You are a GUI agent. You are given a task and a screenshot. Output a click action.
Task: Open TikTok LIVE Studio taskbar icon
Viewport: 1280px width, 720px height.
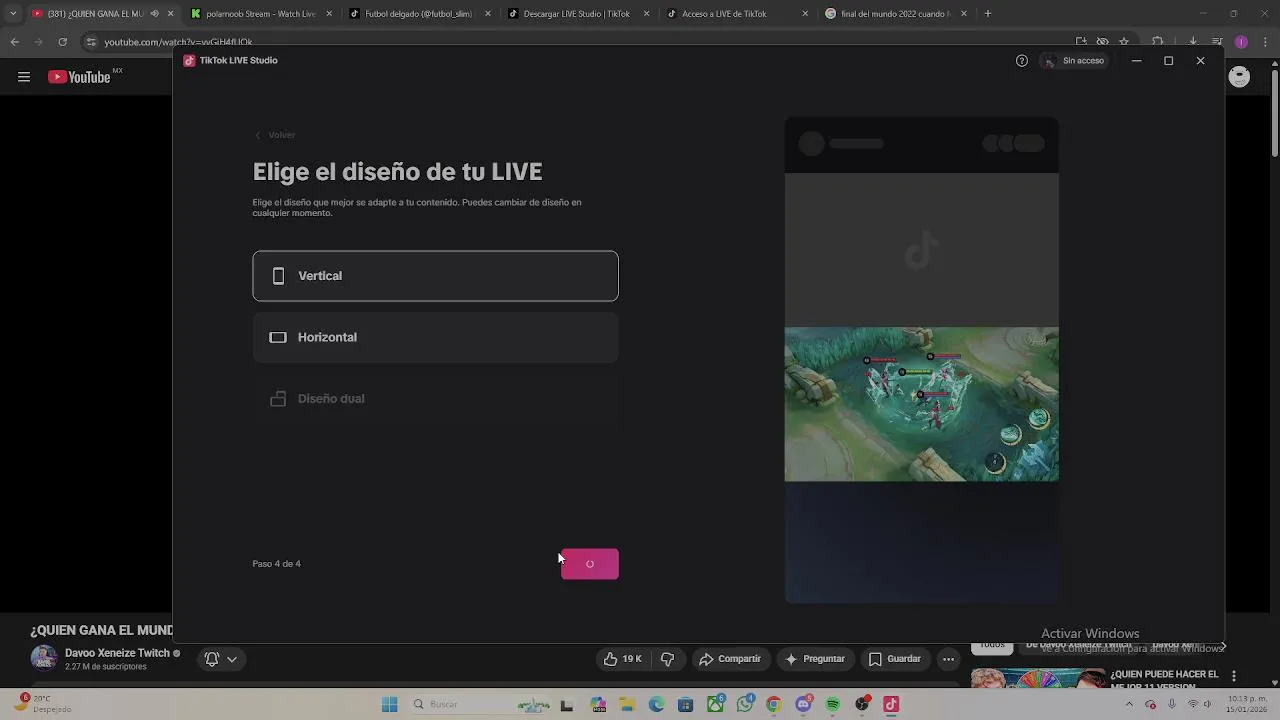click(x=891, y=705)
